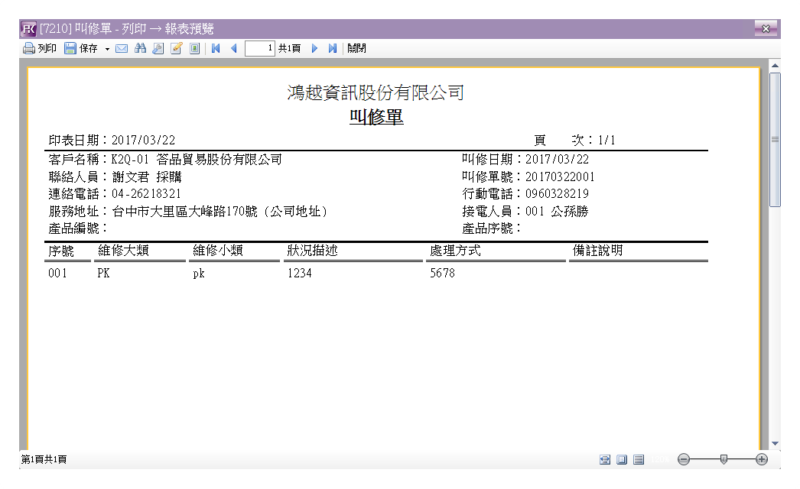Click the 關閉 close preview button
This screenshot has width=800, height=489.
[357, 48]
